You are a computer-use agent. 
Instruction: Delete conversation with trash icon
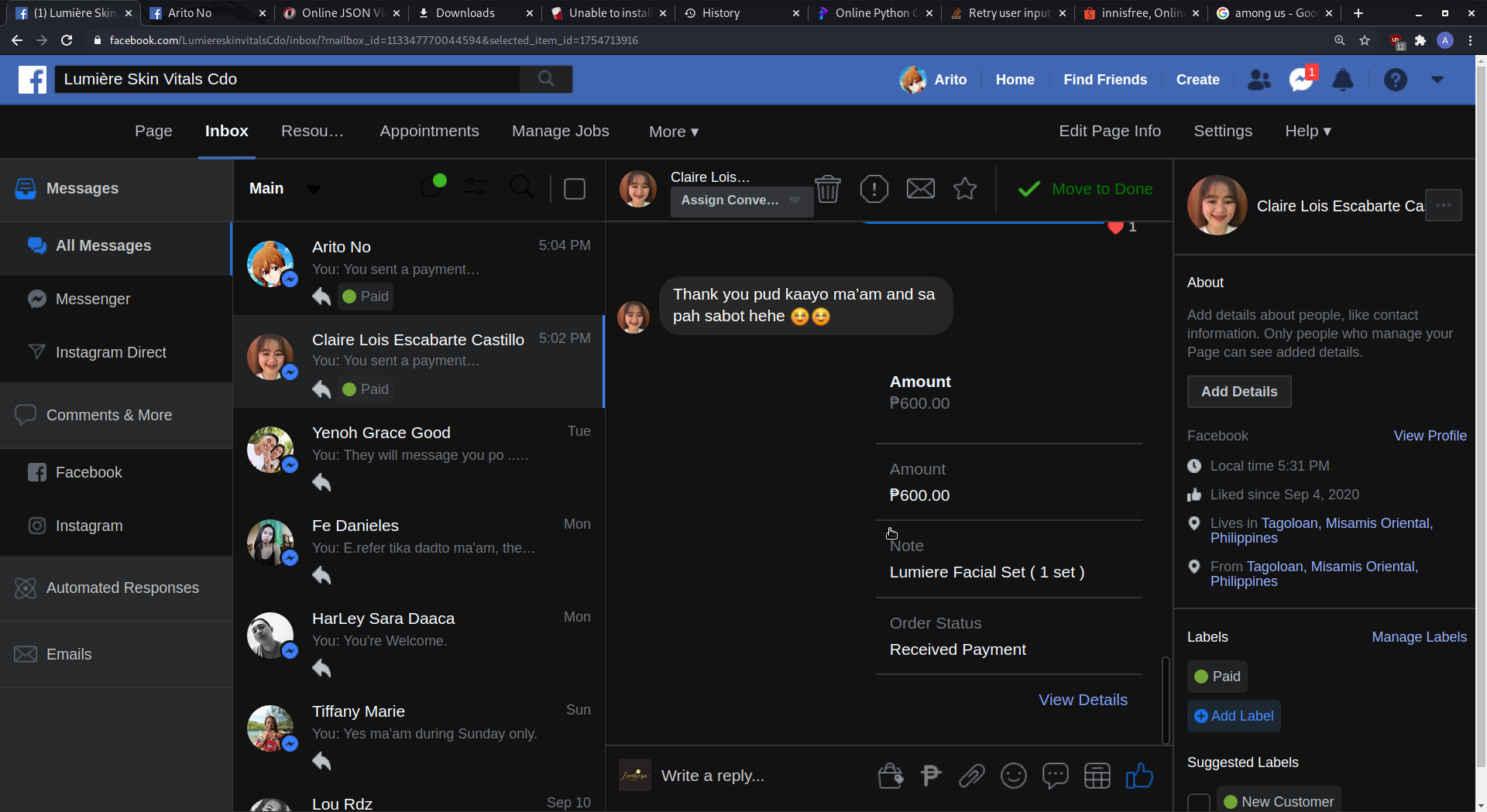pos(828,189)
